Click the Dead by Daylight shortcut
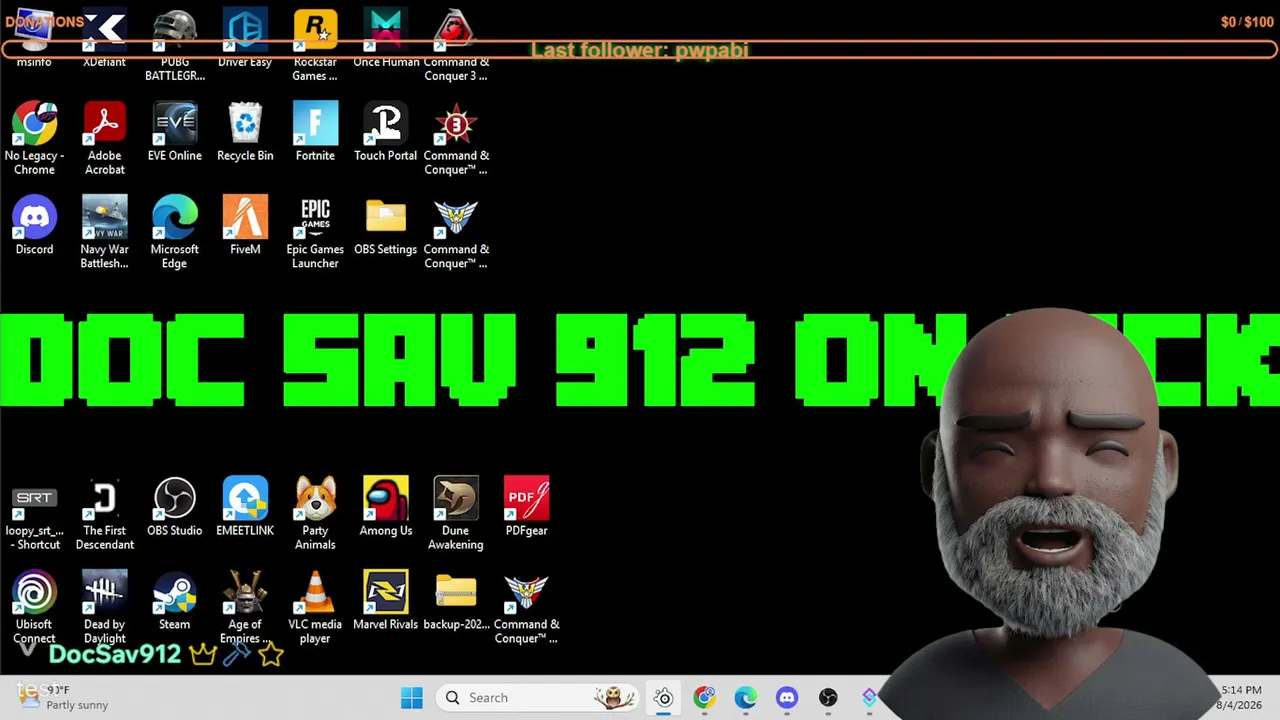The height and width of the screenshot is (720, 1280). 104,607
